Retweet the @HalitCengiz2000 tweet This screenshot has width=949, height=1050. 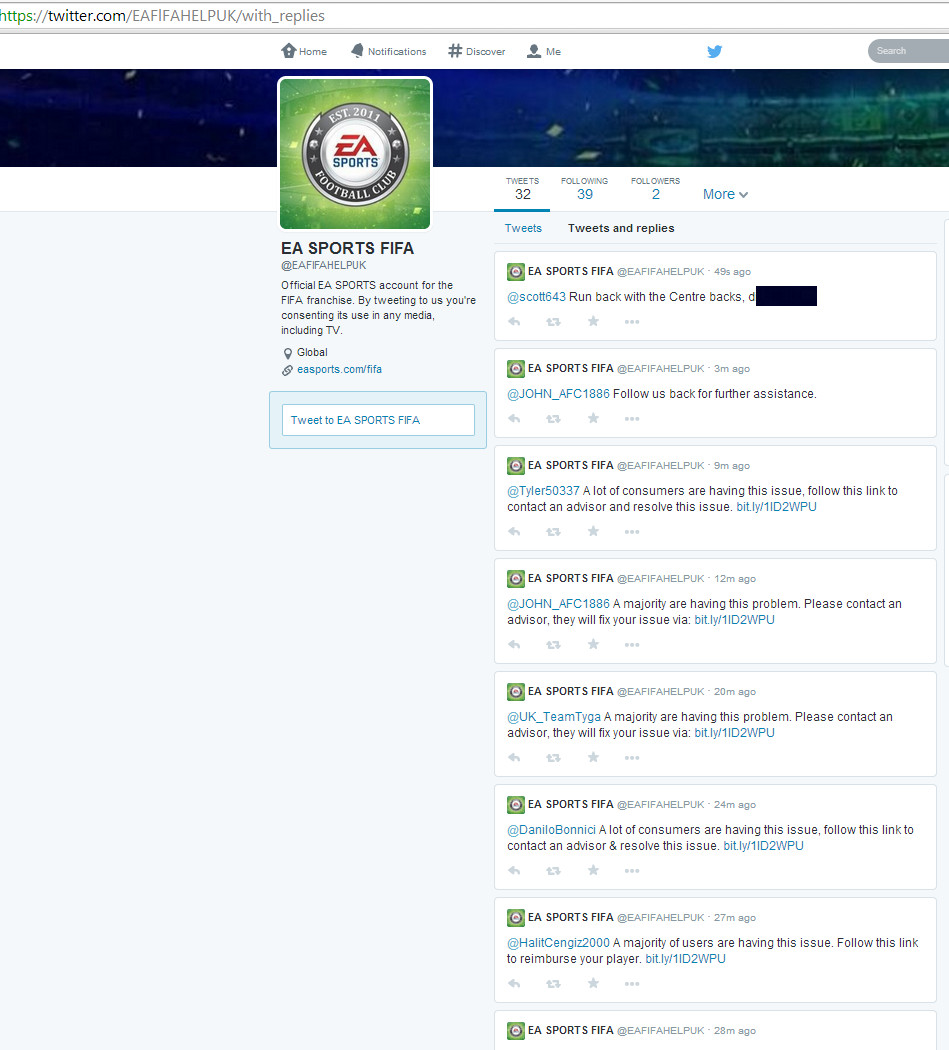pos(553,985)
